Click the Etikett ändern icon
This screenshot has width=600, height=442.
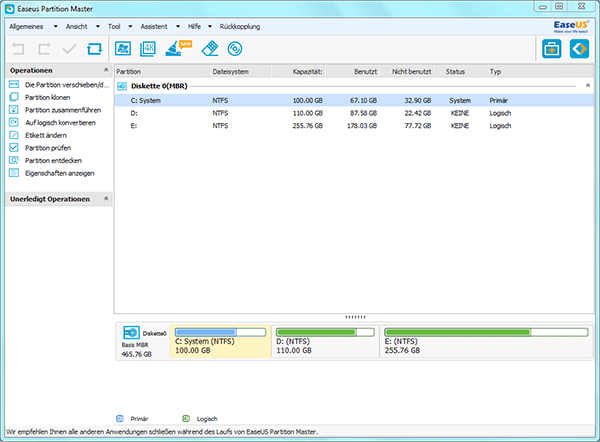pyautogui.click(x=14, y=135)
